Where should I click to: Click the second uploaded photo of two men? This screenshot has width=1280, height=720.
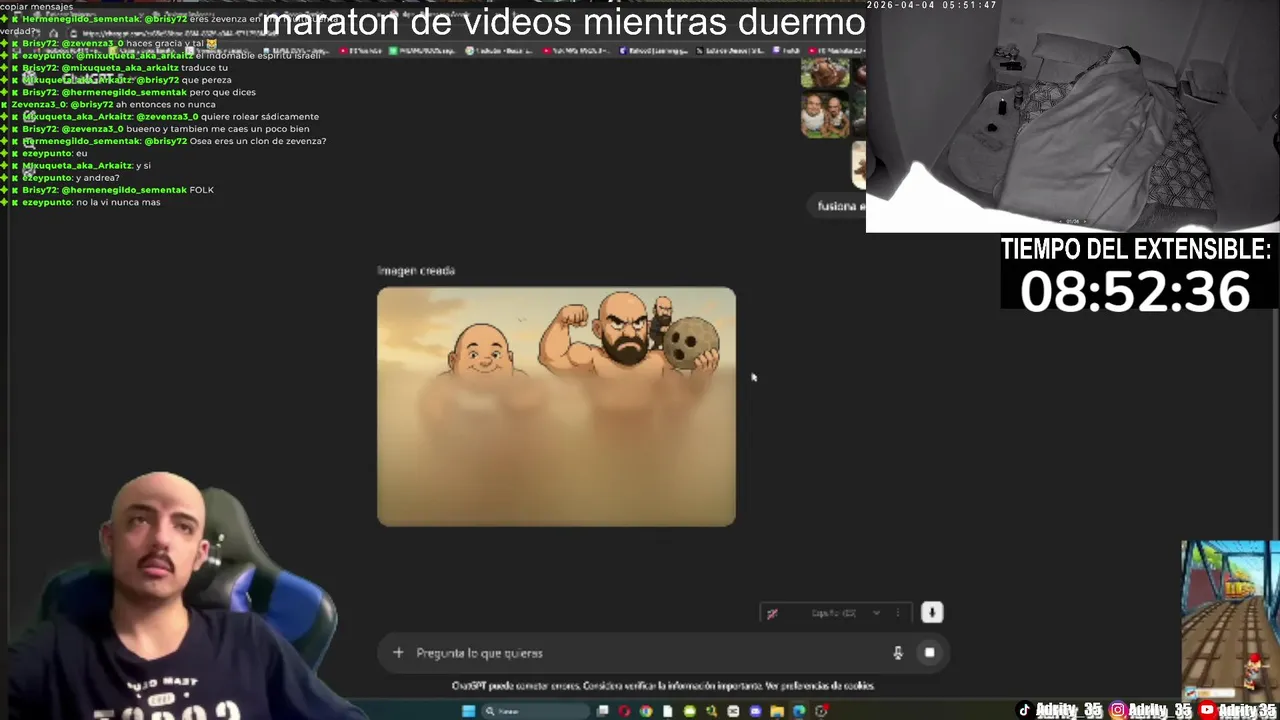coord(825,114)
